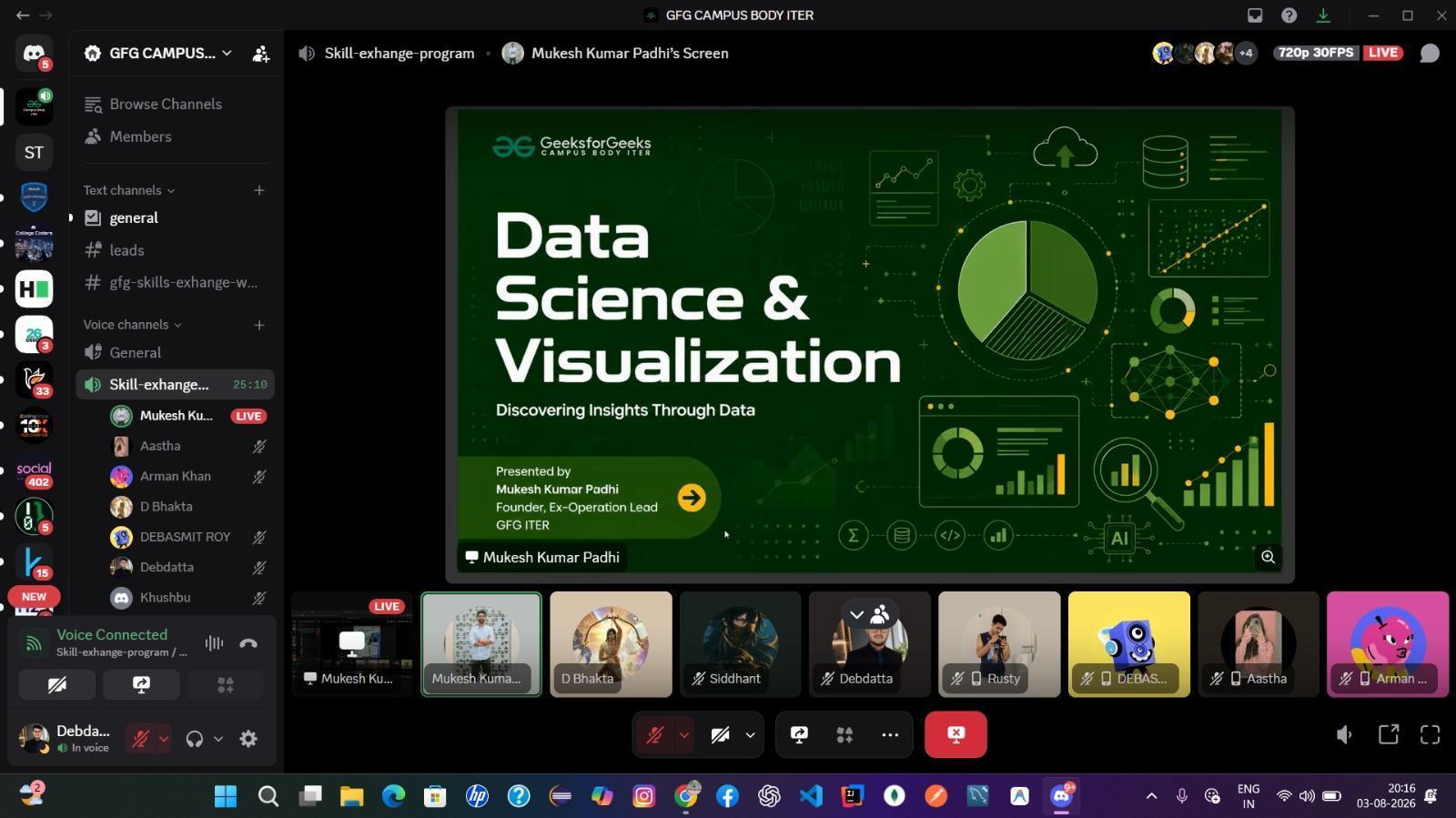Download the Discord update

tap(1323, 15)
